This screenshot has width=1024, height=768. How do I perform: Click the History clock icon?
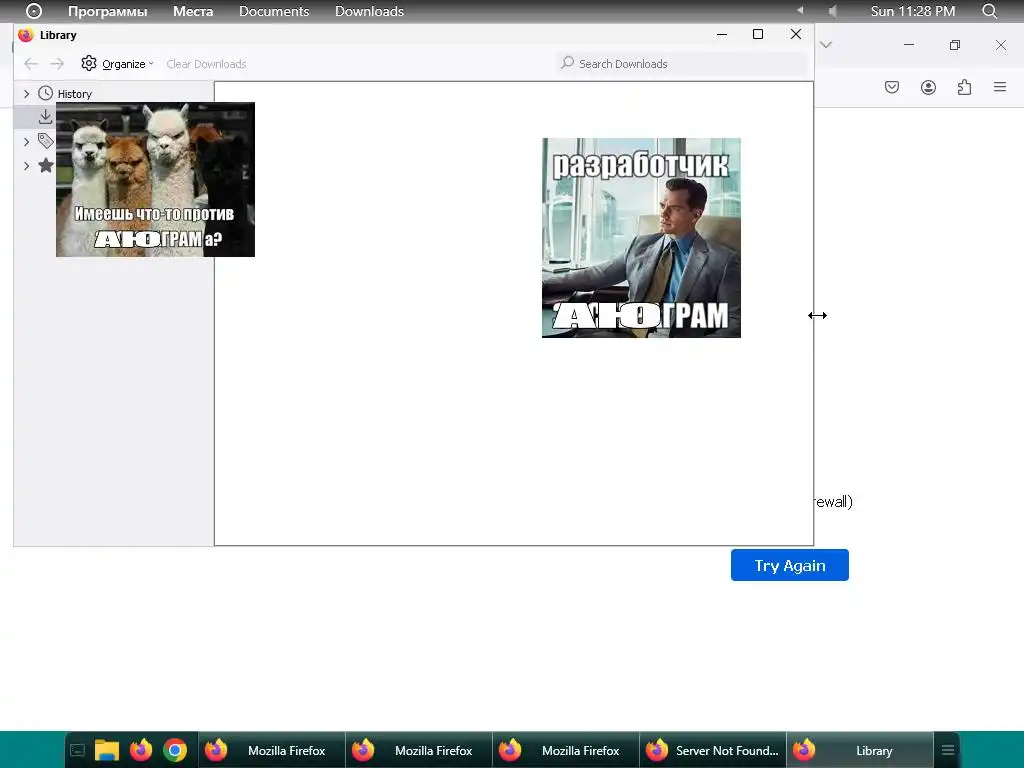[x=45, y=93]
